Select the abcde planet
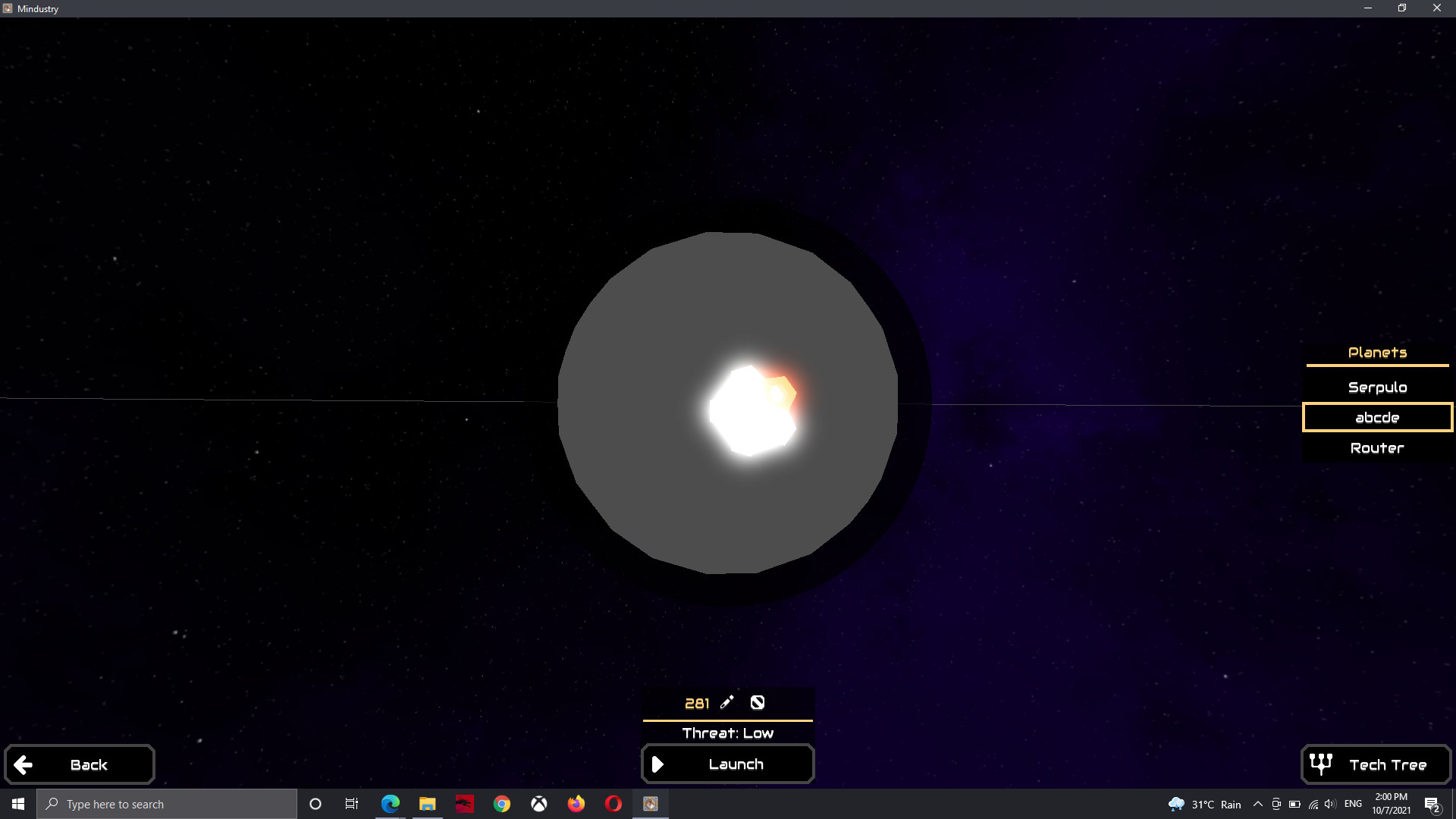 (1377, 418)
